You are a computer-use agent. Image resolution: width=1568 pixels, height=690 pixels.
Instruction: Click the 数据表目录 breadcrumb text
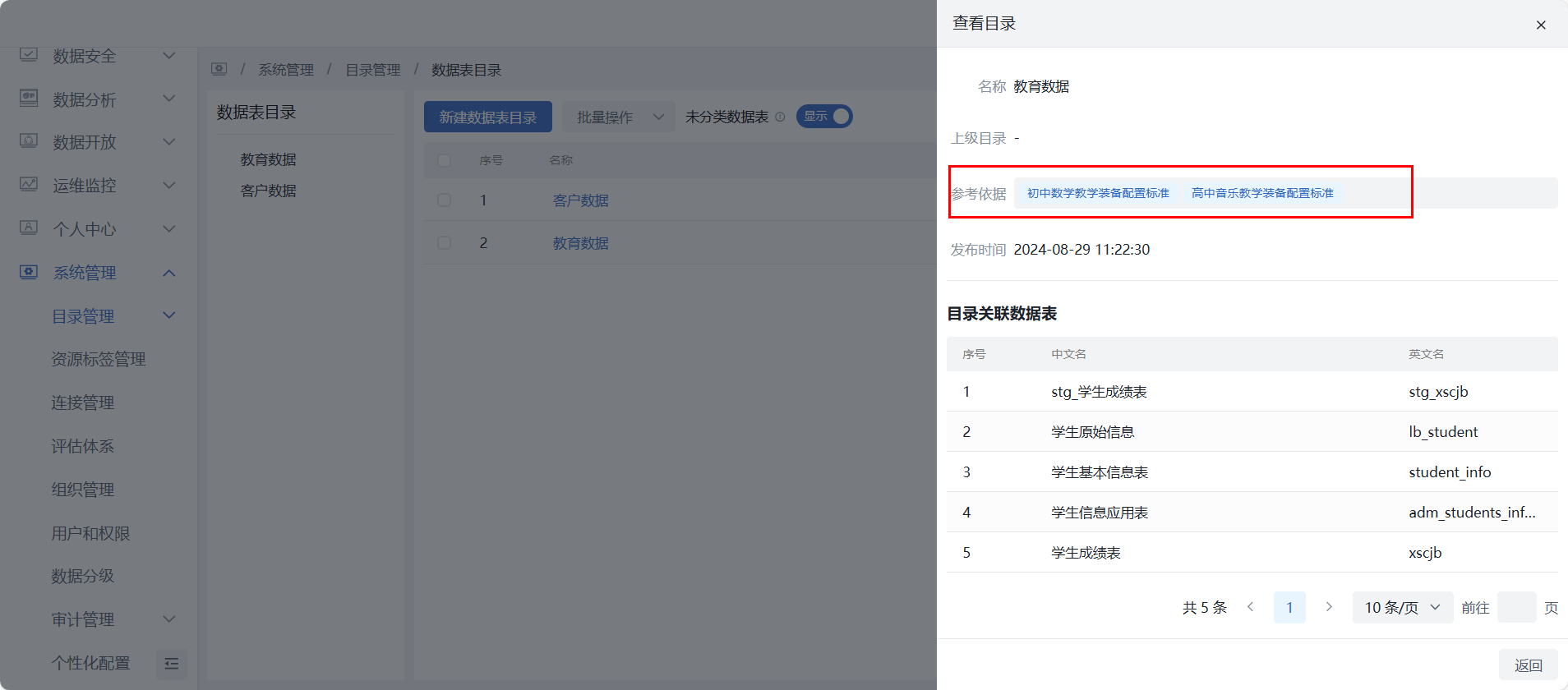(x=467, y=70)
